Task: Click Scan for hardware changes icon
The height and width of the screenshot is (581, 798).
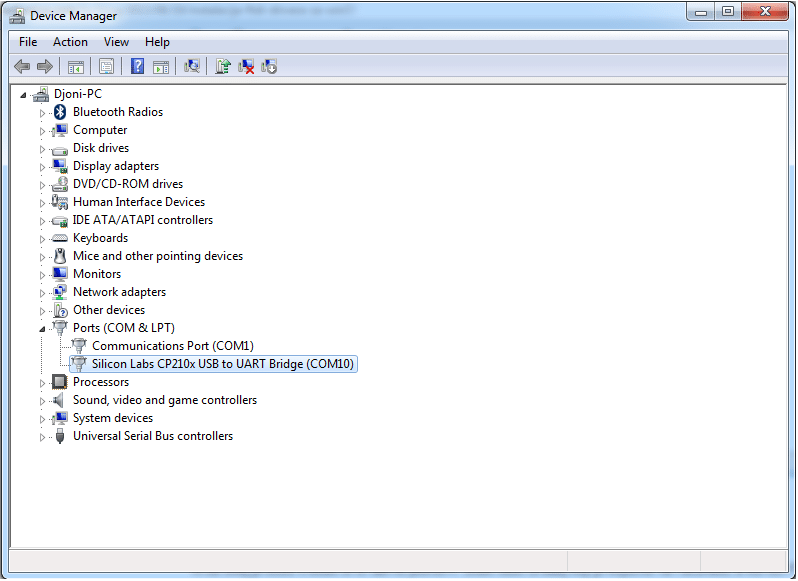Action: pyautogui.click(x=192, y=67)
